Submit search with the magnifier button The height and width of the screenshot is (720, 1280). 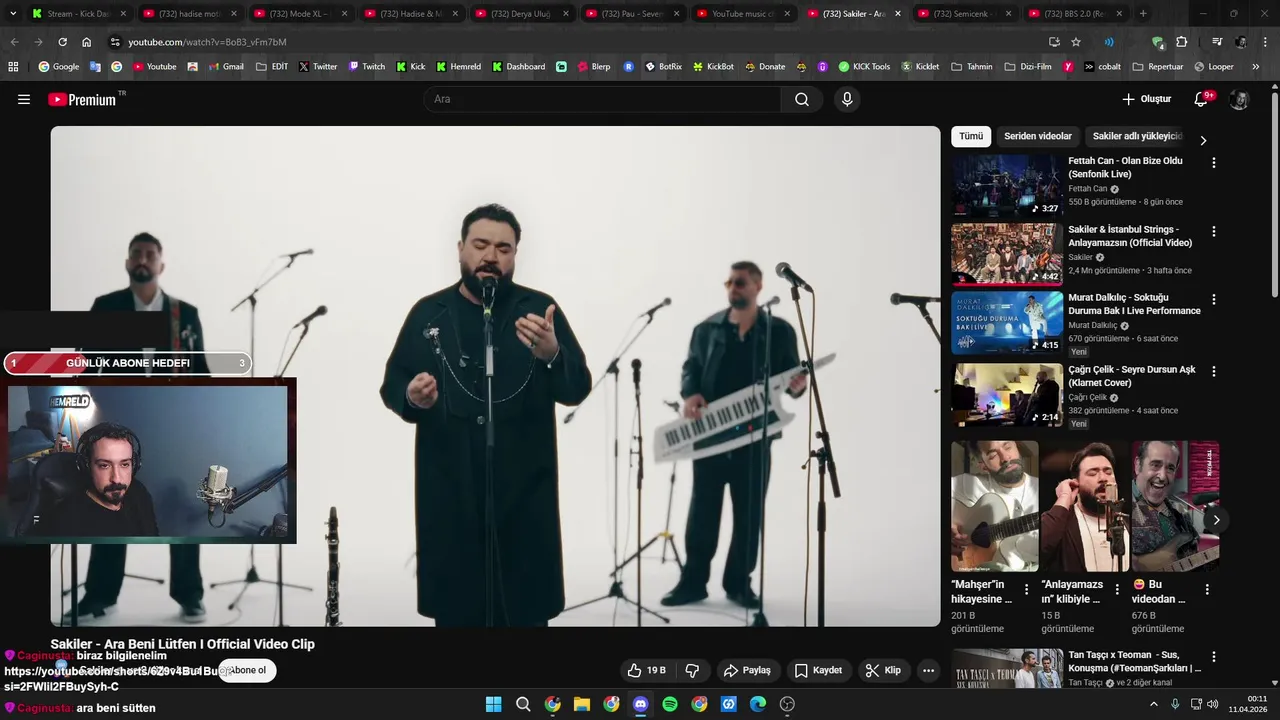(x=802, y=99)
